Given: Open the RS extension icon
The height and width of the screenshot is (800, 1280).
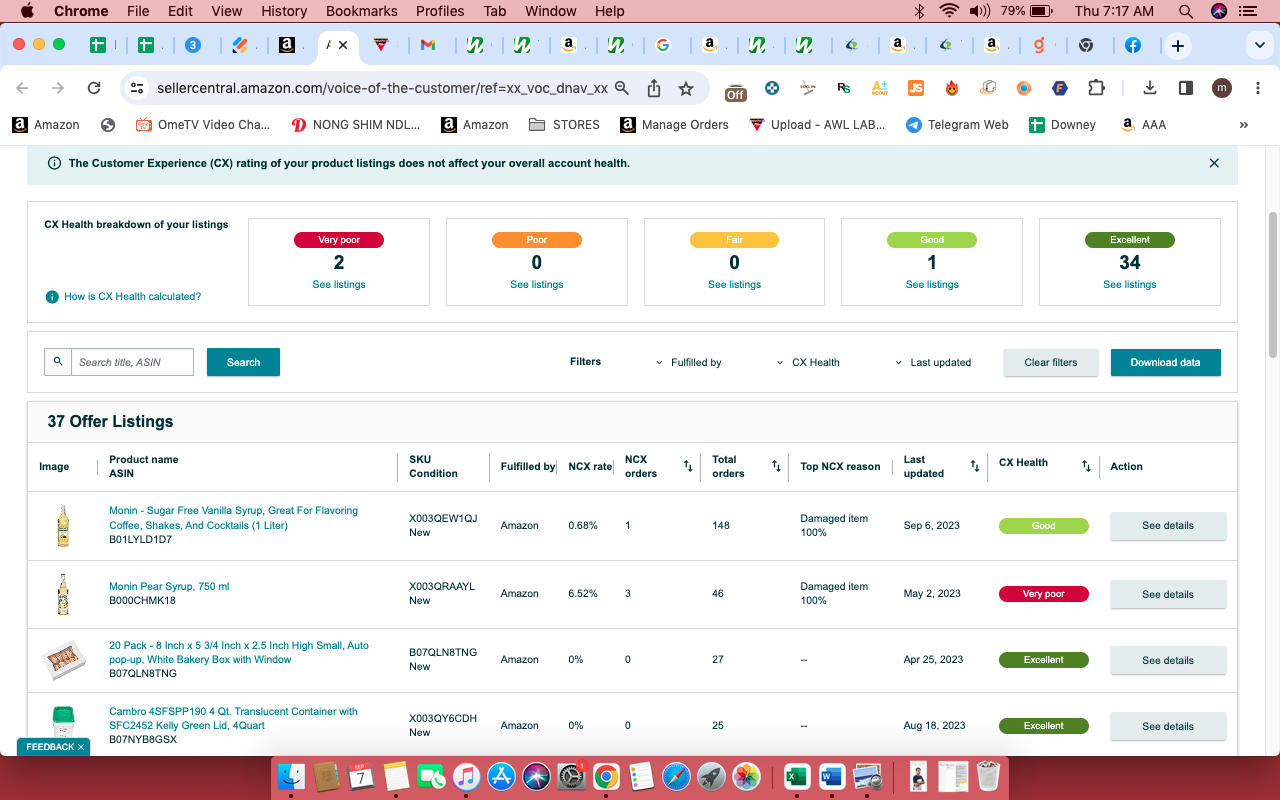Looking at the screenshot, I should [x=844, y=88].
